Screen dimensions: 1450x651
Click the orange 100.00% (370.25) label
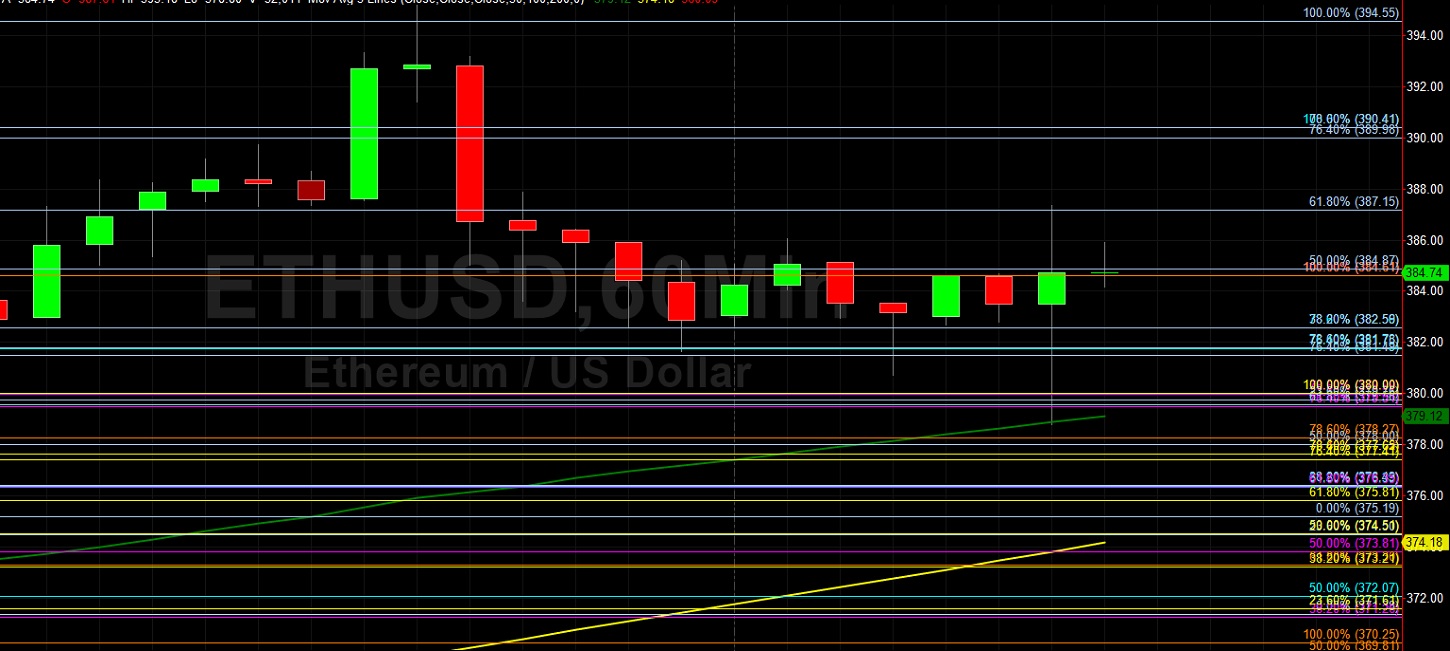click(1349, 635)
